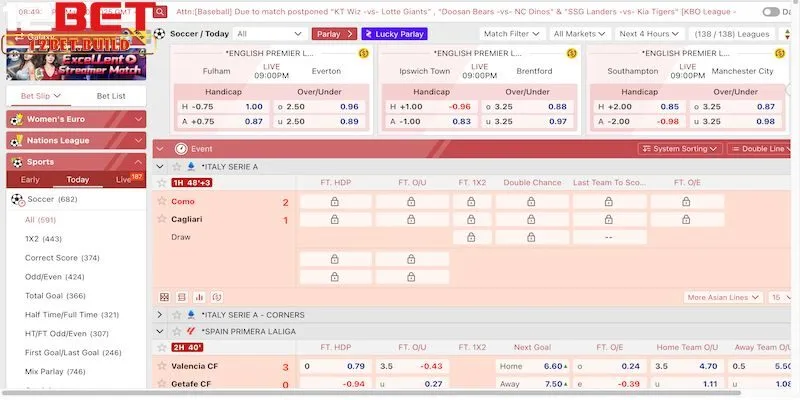Image resolution: width=800 pixels, height=400 pixels.
Task: Click the coin icon on Fulham vs Everton card
Action: pos(363,52)
